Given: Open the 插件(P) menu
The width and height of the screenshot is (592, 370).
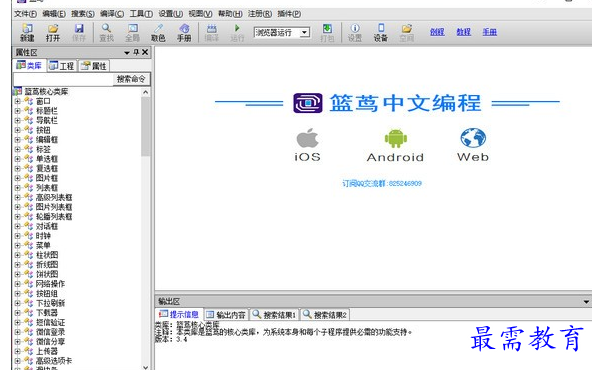Looking at the screenshot, I should click(289, 14).
